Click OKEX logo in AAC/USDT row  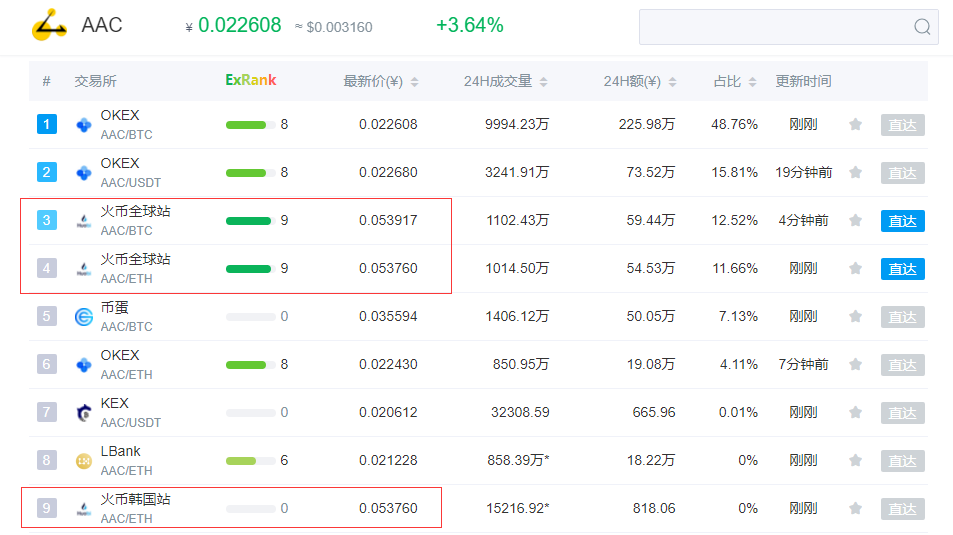[x=84, y=173]
